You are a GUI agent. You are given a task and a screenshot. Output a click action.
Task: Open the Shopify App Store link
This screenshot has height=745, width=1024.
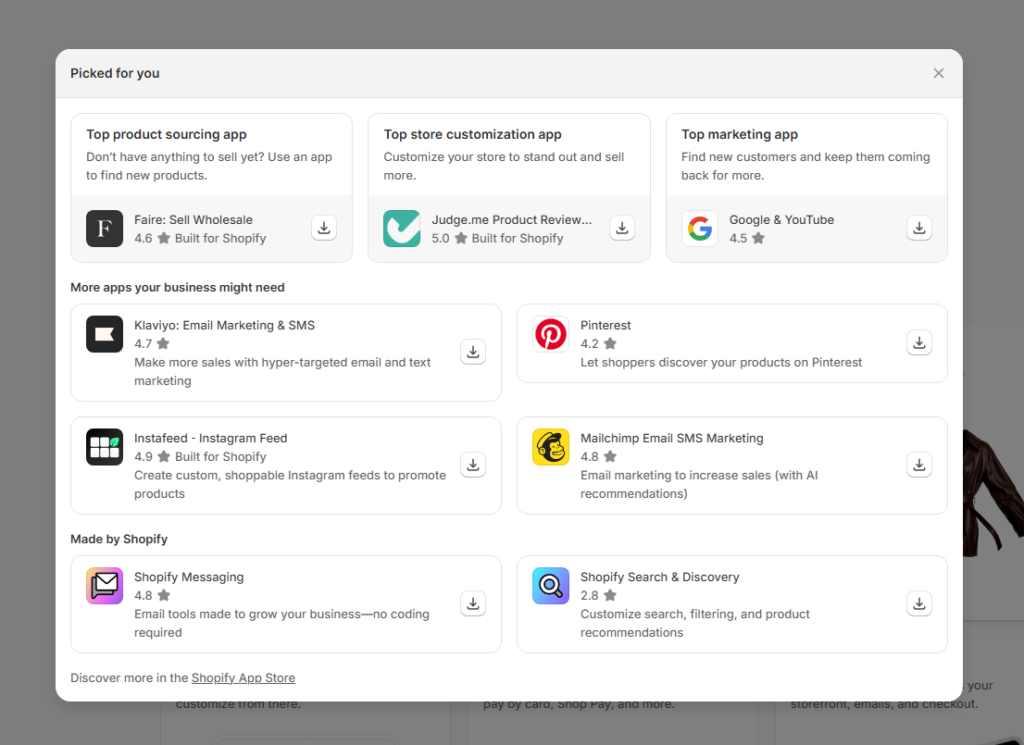243,678
